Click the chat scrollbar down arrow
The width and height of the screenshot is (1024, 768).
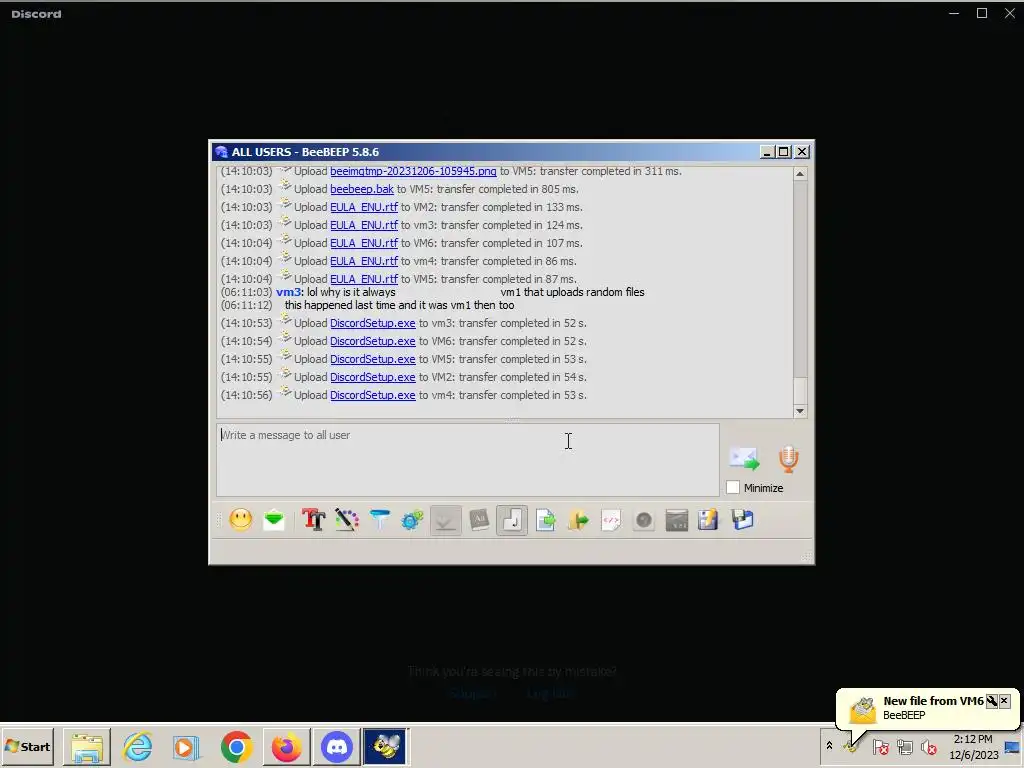799,411
